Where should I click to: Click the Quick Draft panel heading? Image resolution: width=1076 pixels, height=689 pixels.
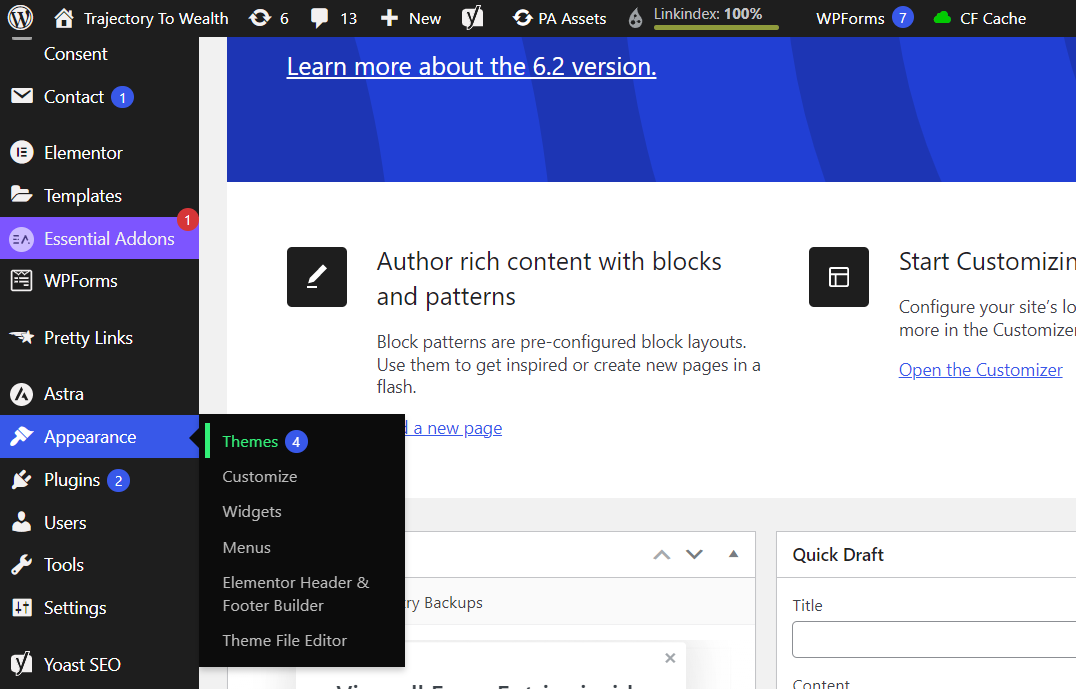[x=838, y=554]
